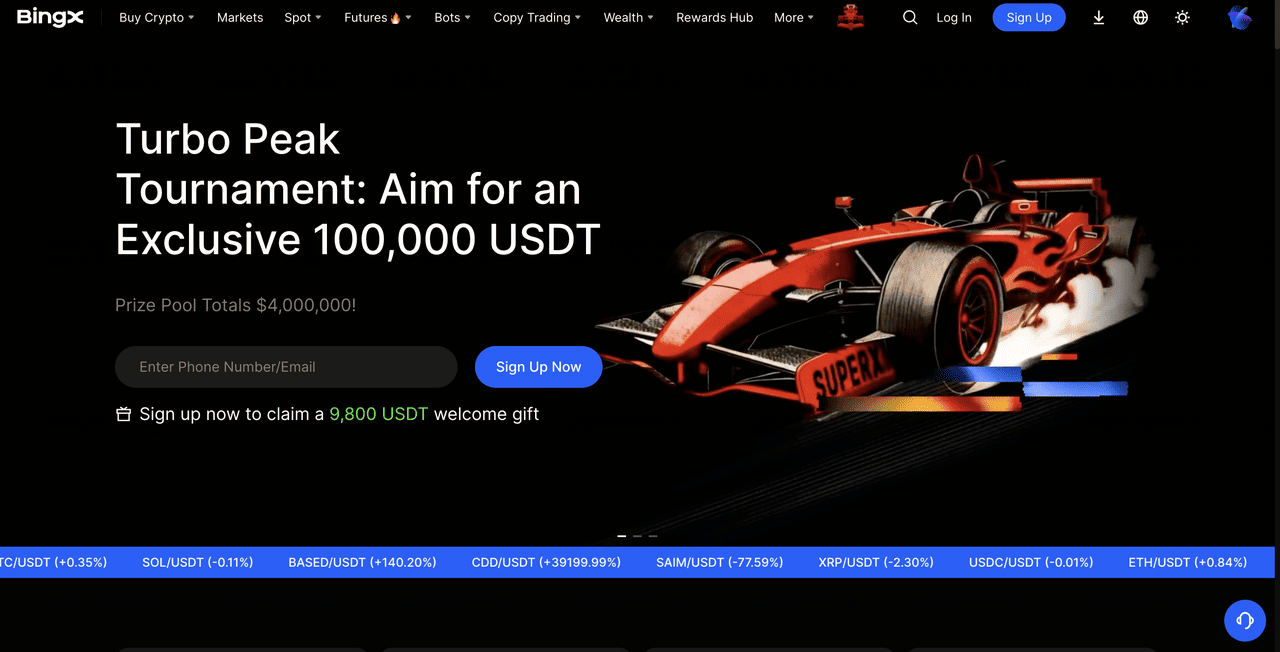
Task: Open the app download icon
Action: pos(1098,17)
